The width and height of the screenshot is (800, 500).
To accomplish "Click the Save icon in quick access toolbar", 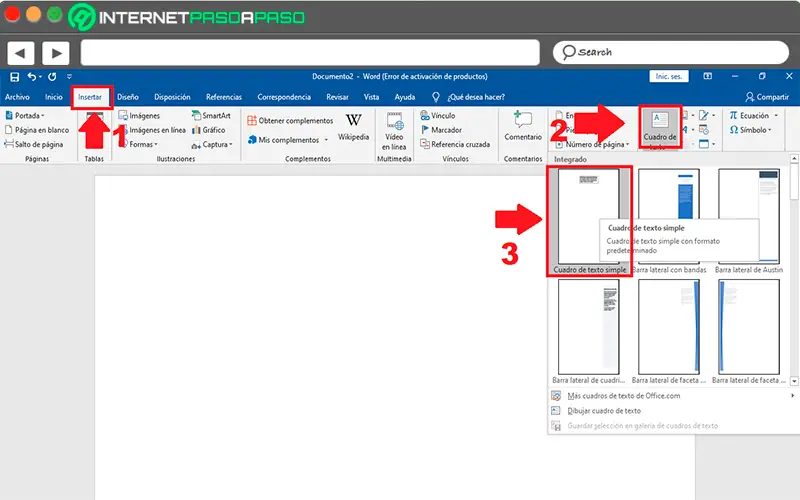I will [x=14, y=77].
